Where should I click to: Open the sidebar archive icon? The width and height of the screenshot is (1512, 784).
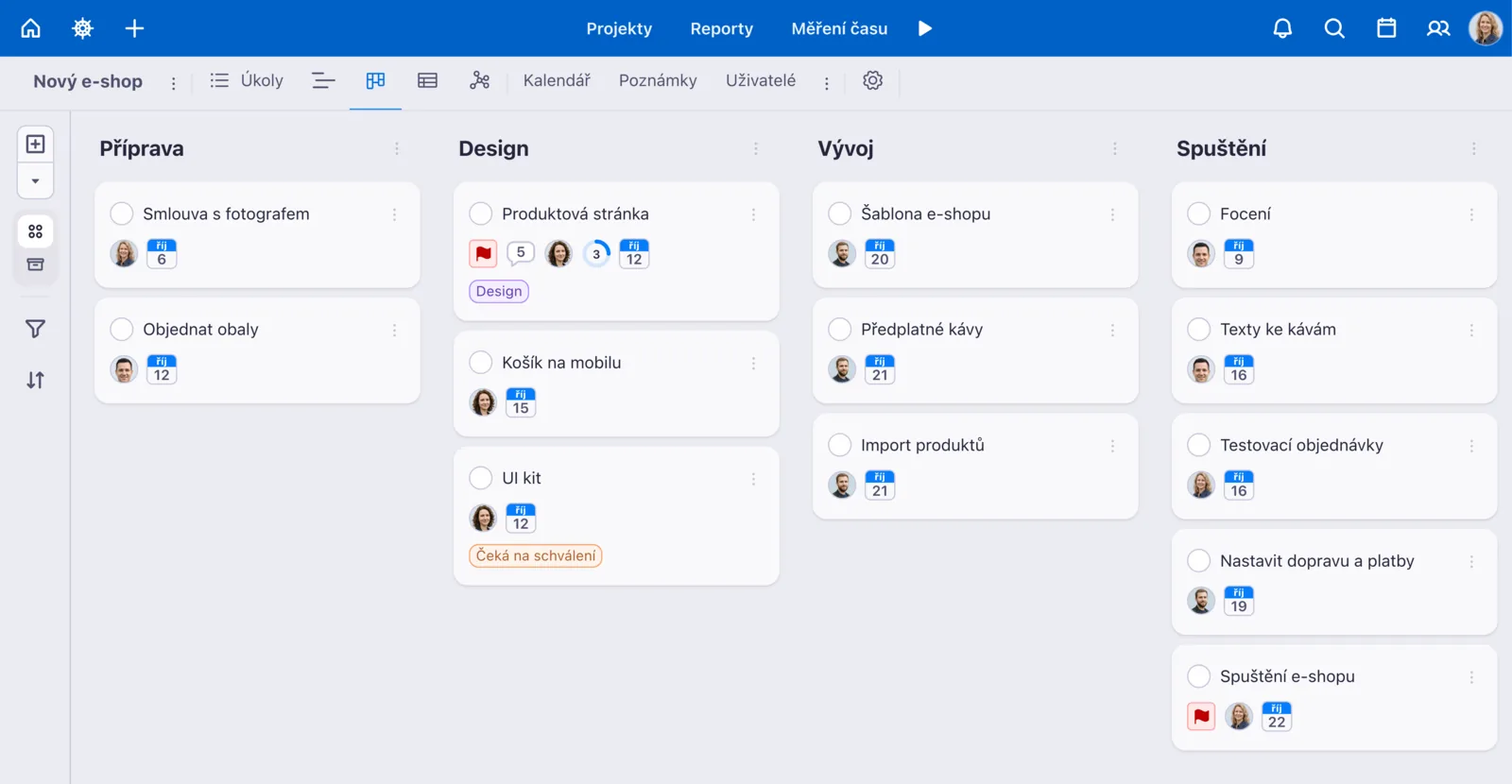click(35, 264)
